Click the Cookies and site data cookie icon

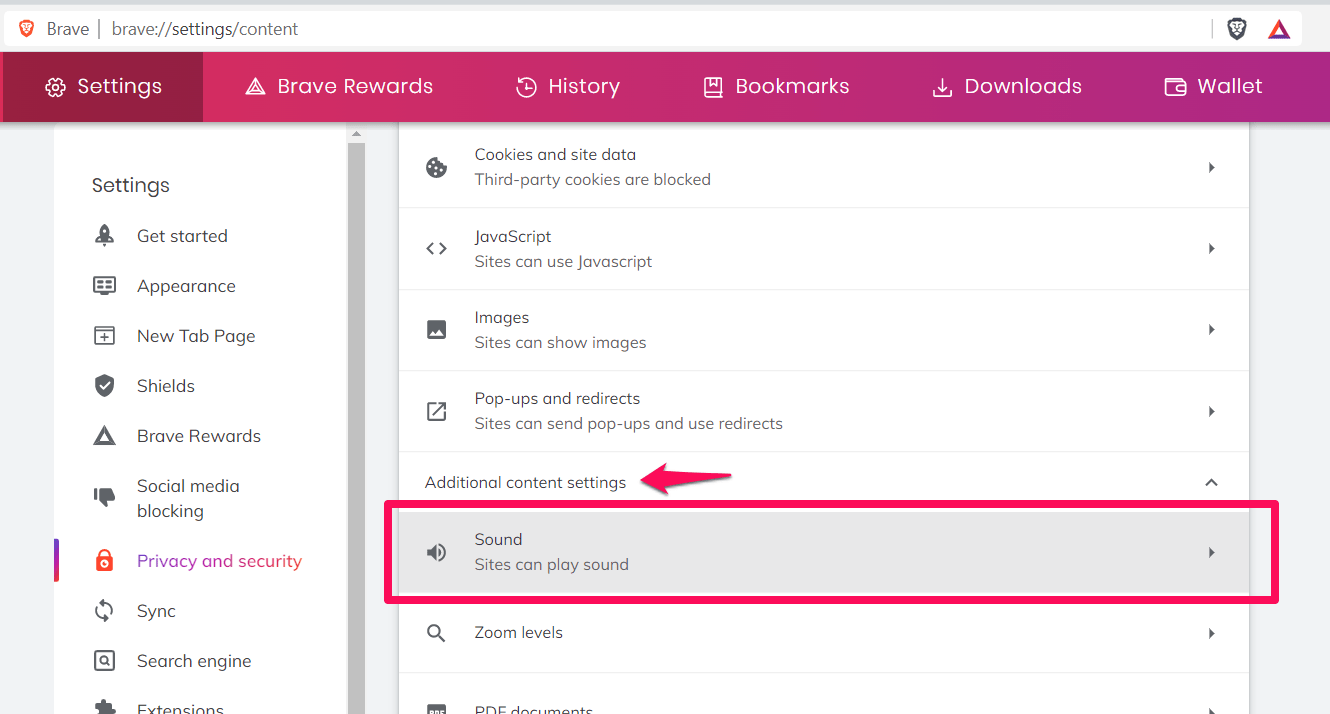(x=437, y=167)
